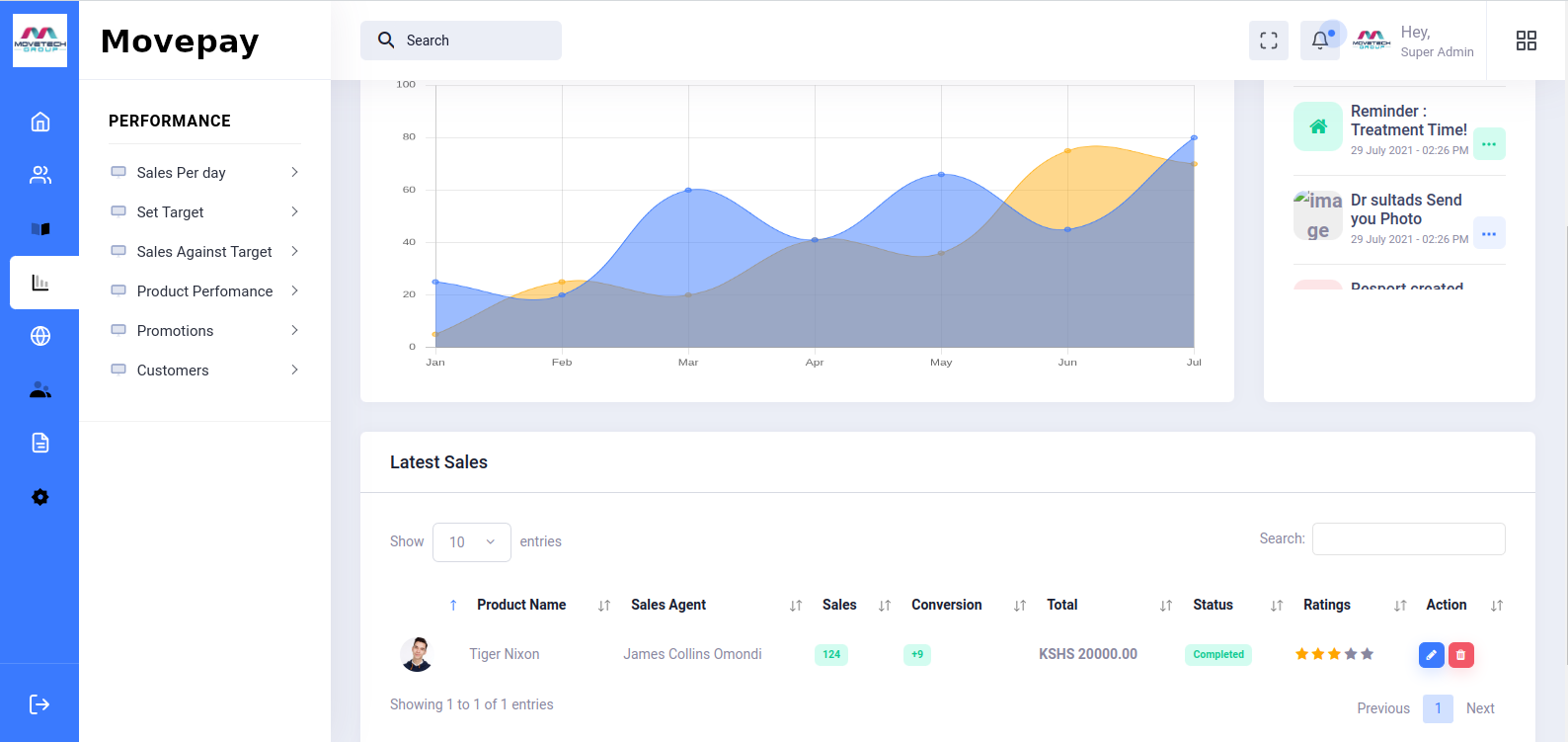Expand the Customers chevron
Image resolution: width=1568 pixels, height=742 pixels.
pos(294,370)
